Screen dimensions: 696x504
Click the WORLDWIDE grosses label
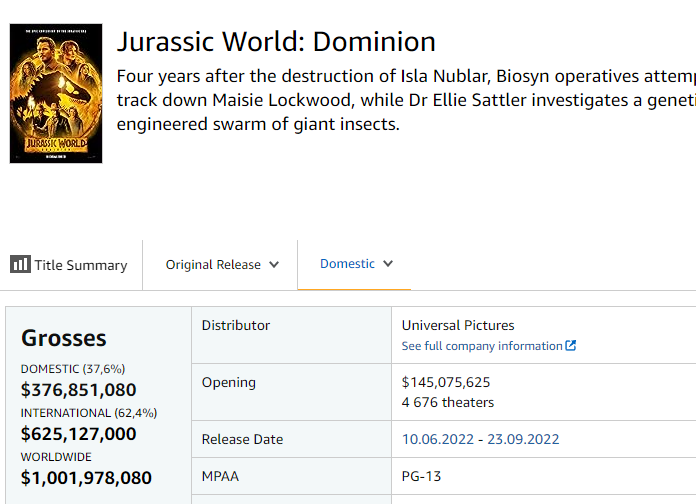tap(56, 457)
